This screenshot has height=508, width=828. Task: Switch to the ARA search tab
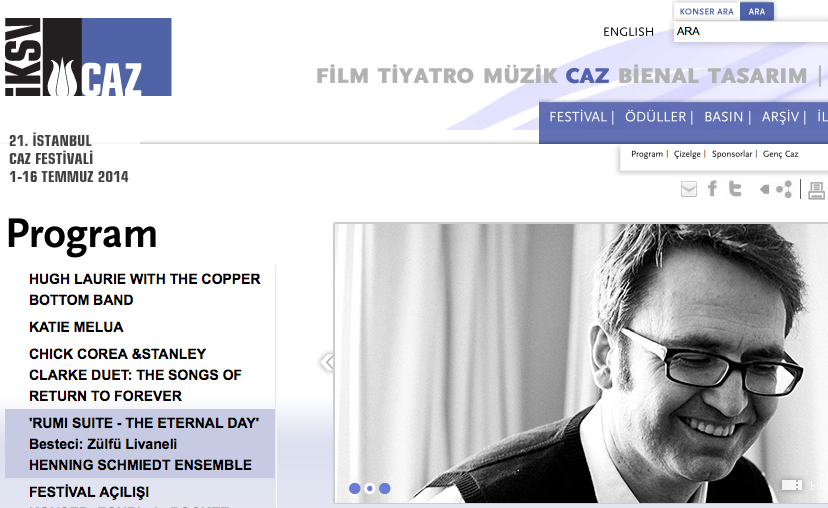tap(757, 12)
